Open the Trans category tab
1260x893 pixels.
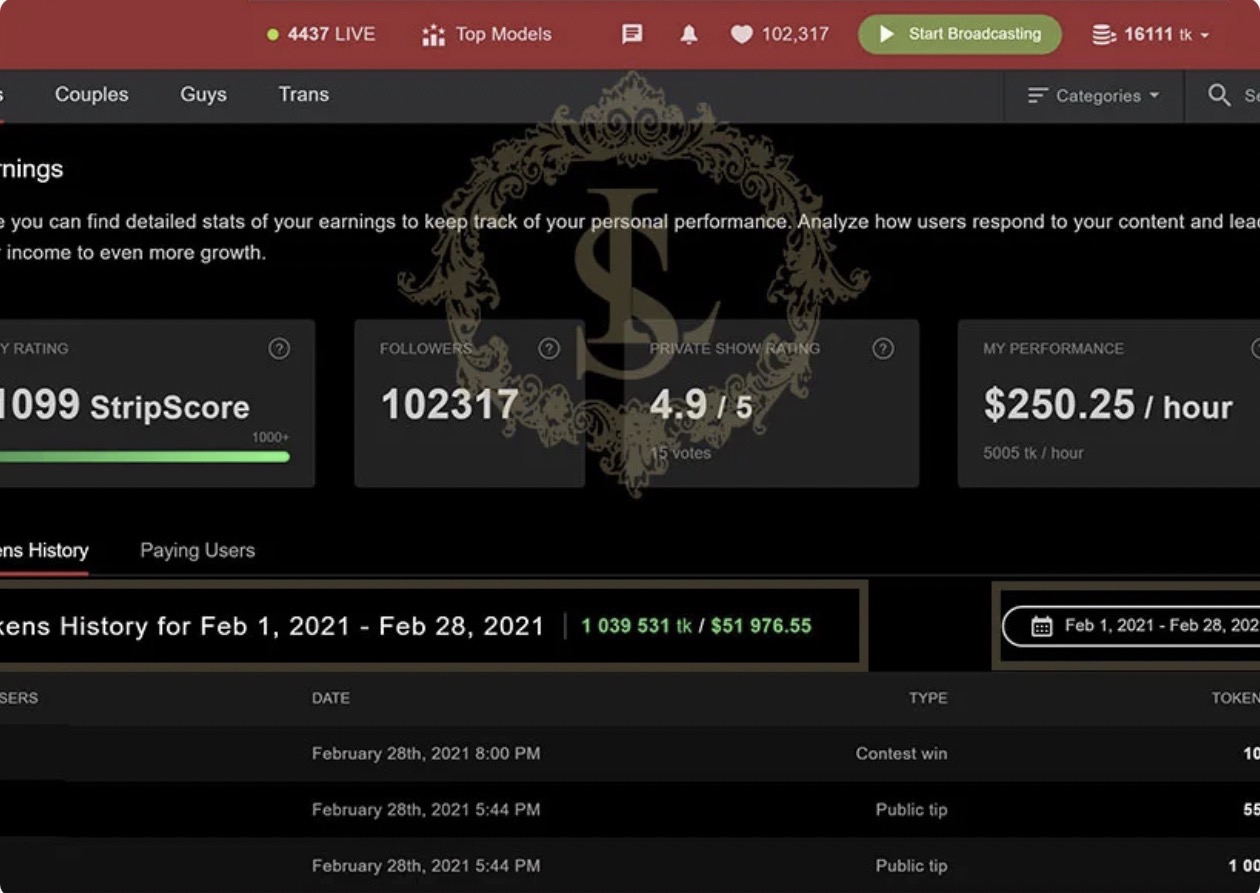coord(303,94)
